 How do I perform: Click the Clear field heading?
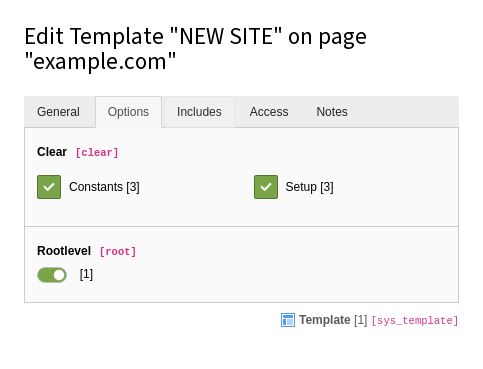(x=52, y=152)
